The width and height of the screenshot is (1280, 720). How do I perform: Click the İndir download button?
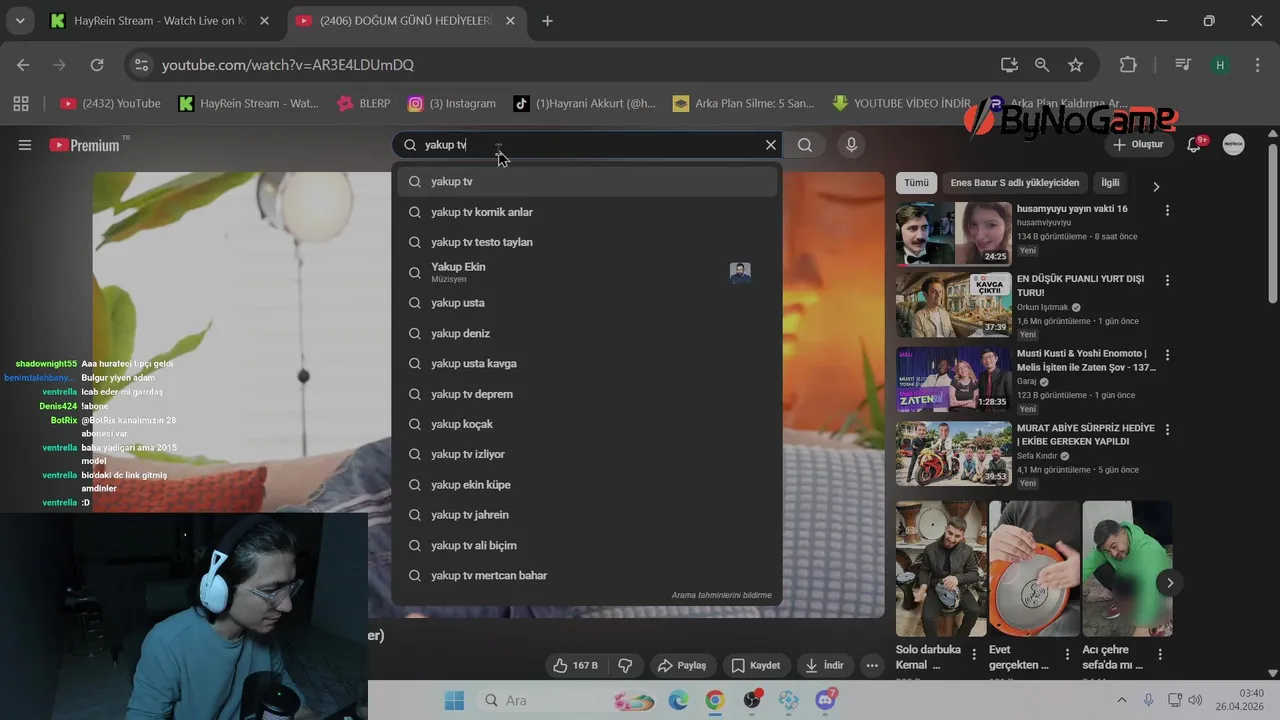click(x=825, y=665)
